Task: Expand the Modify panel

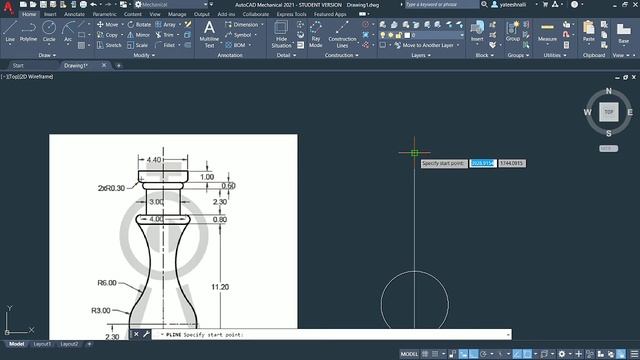Action: pyautogui.click(x=144, y=55)
